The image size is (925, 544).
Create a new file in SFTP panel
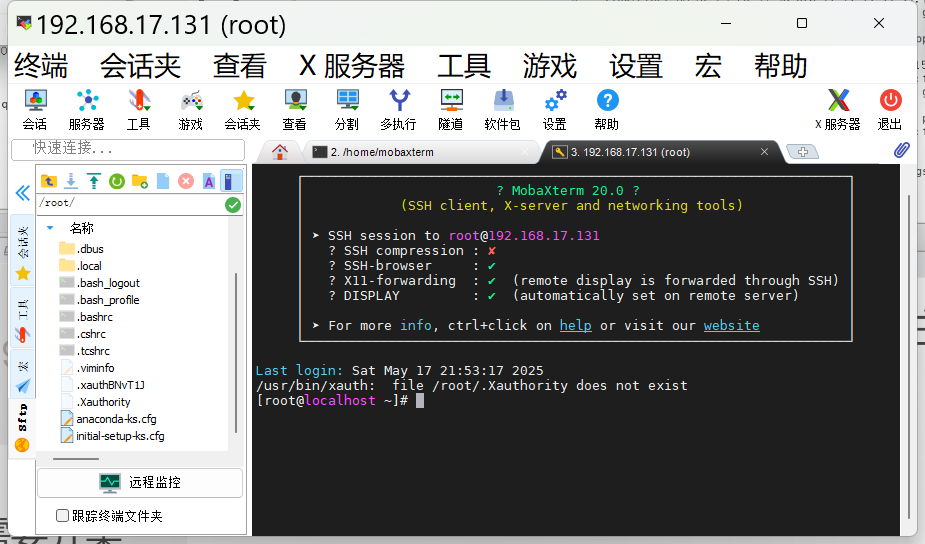163,181
